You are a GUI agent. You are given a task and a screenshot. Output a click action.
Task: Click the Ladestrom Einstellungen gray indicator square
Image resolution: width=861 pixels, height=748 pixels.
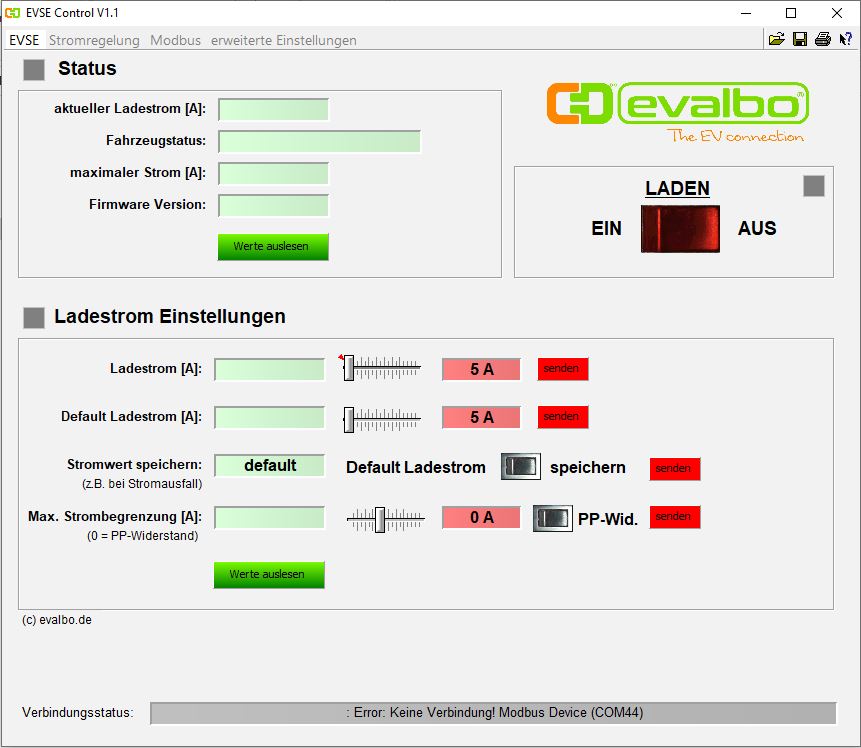34,317
